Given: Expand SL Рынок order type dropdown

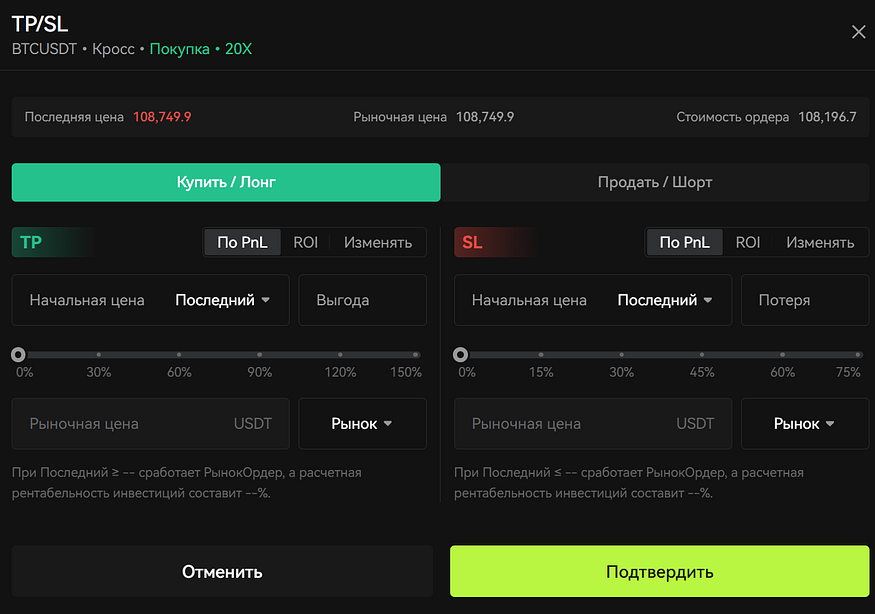Looking at the screenshot, I should pyautogui.click(x=805, y=424).
